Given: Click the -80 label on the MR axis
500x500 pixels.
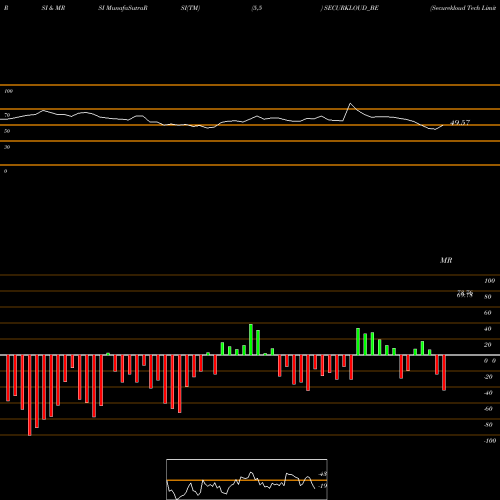Looking at the screenshot, I should click(488, 425).
